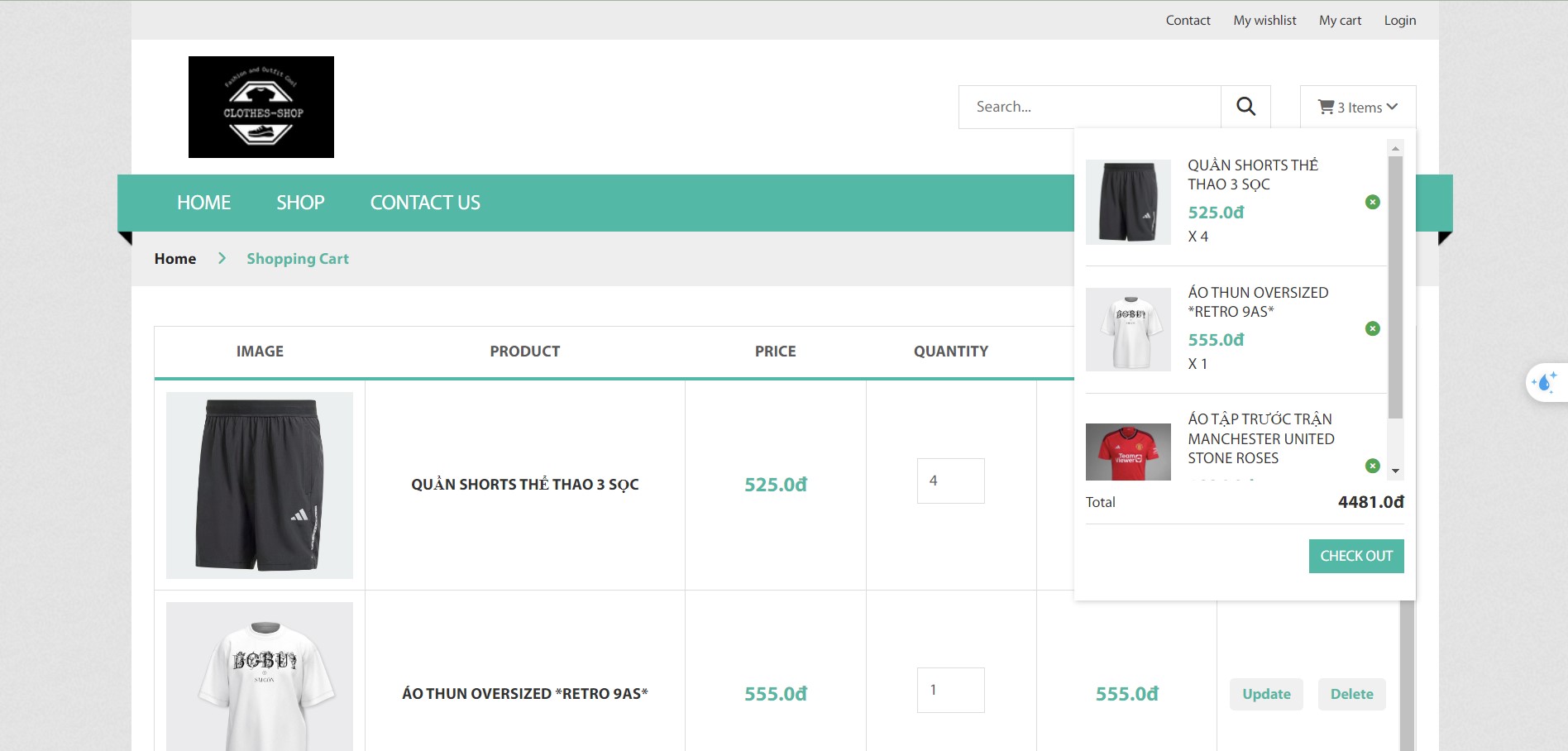The width and height of the screenshot is (1568, 751).
Task: Go to the HOME menu item
Action: tap(203, 203)
